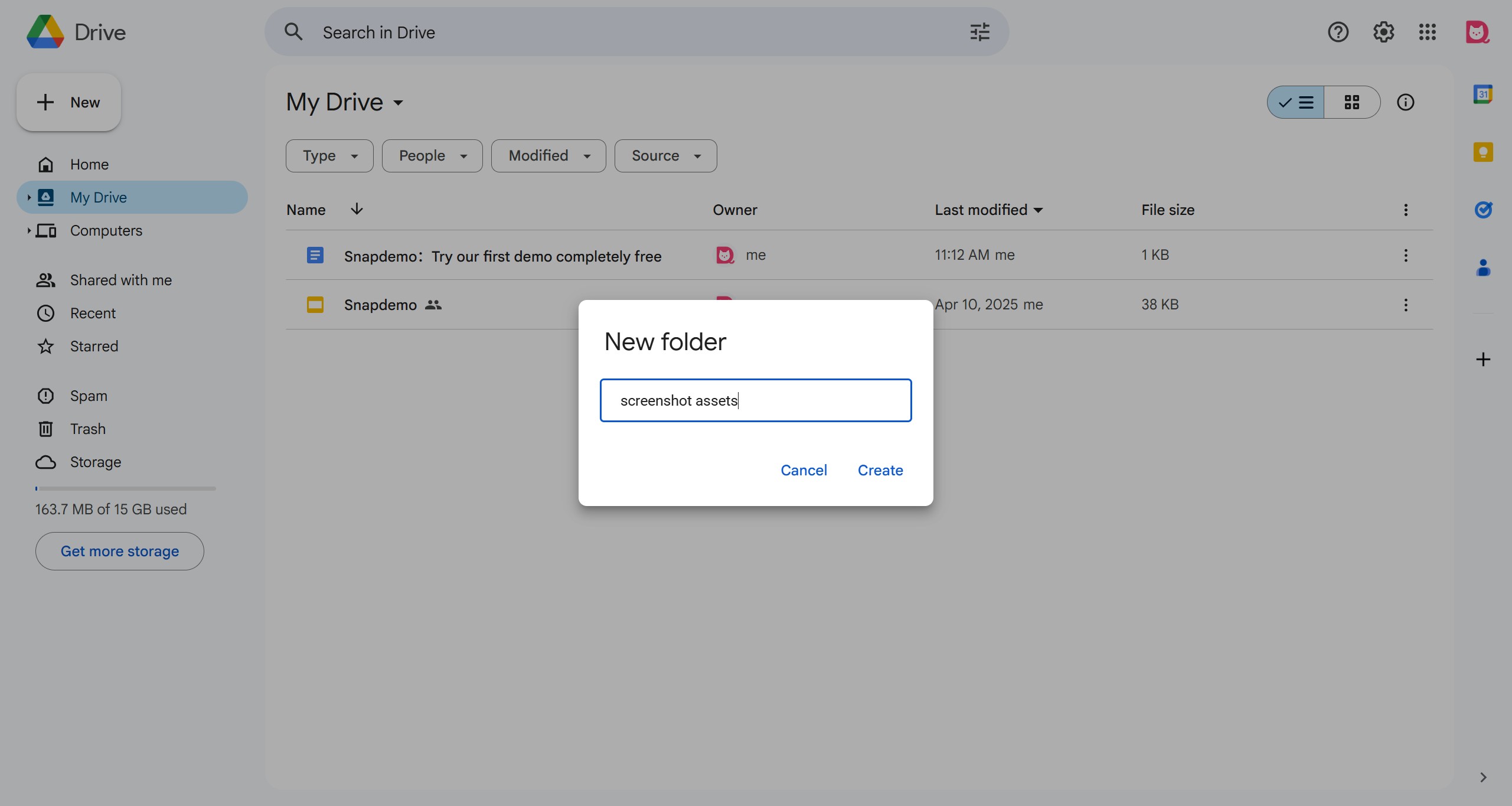Image resolution: width=1512 pixels, height=806 pixels.
Task: Open the Last modified sort dropdown
Action: (1039, 210)
